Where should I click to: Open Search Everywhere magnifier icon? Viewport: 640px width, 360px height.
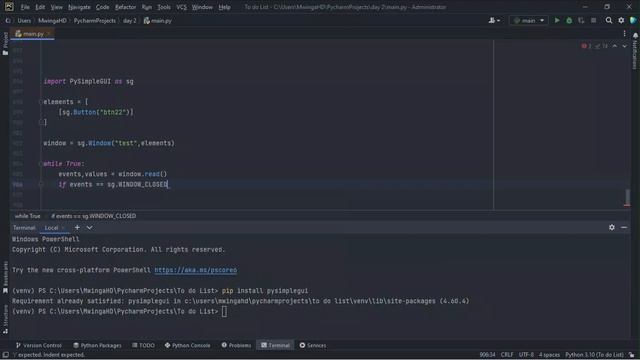click(609, 20)
